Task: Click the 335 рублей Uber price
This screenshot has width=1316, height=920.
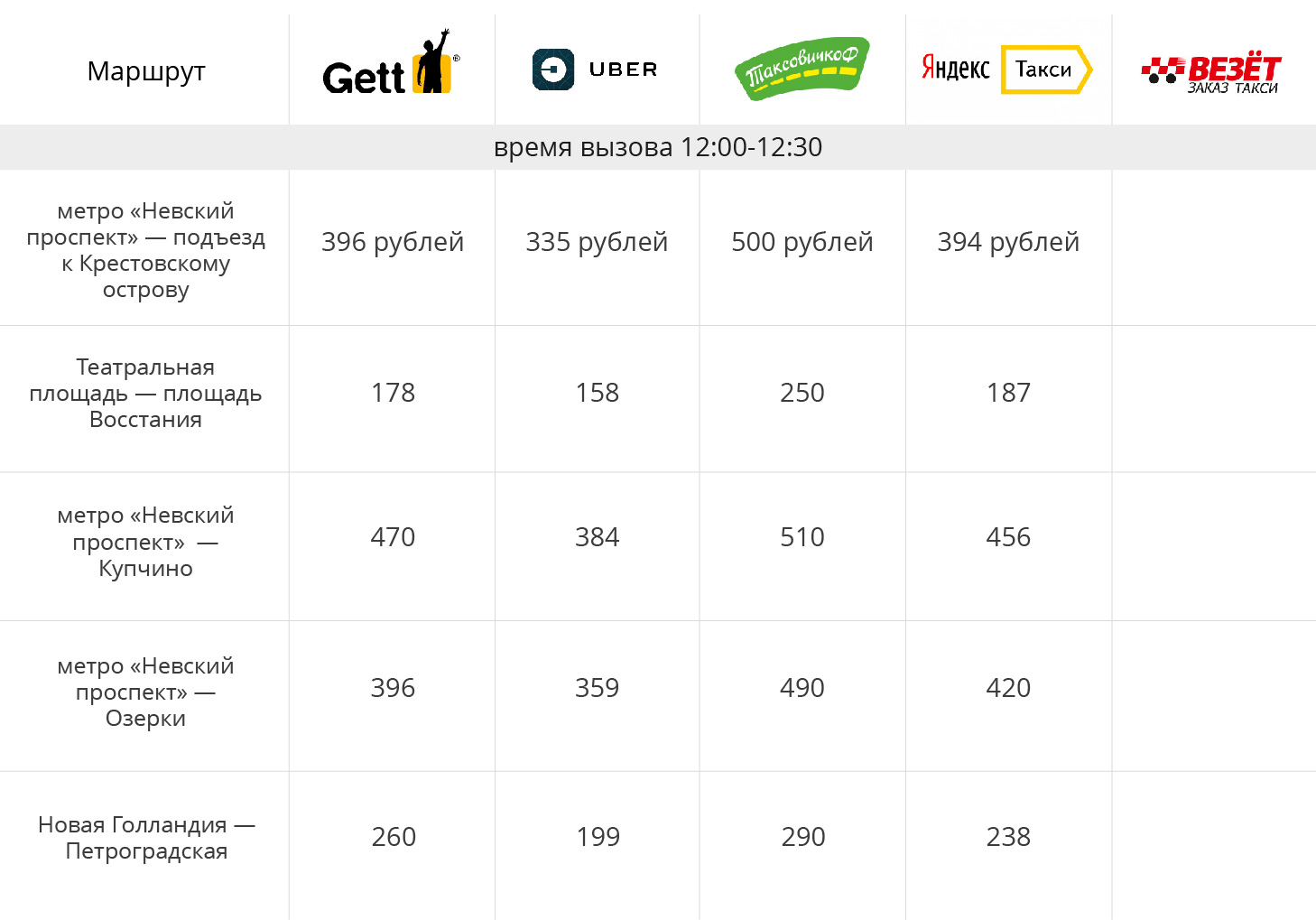Action: [597, 242]
